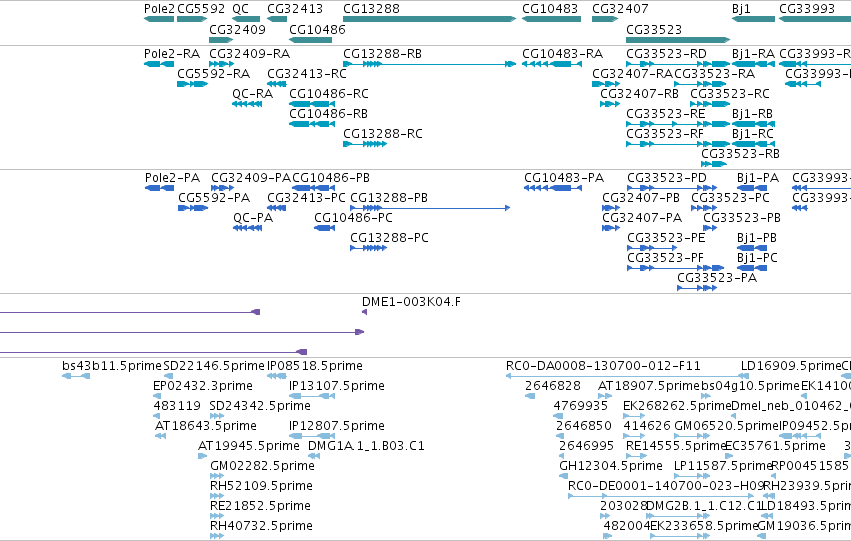Click the AT18643.5prime EST label
Screen dimensions: 851x541
tap(206, 427)
